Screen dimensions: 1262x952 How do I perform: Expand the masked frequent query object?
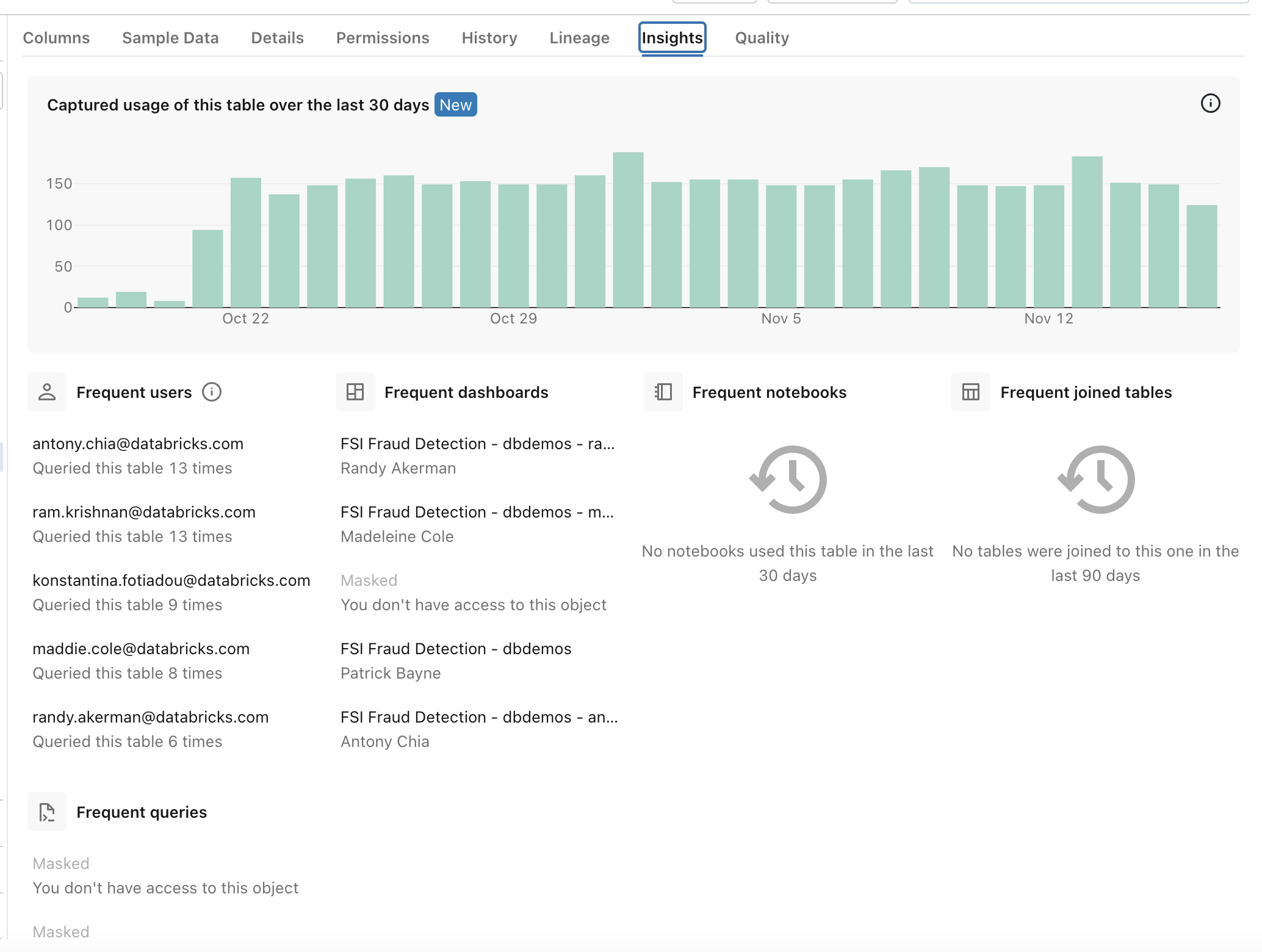(61, 862)
